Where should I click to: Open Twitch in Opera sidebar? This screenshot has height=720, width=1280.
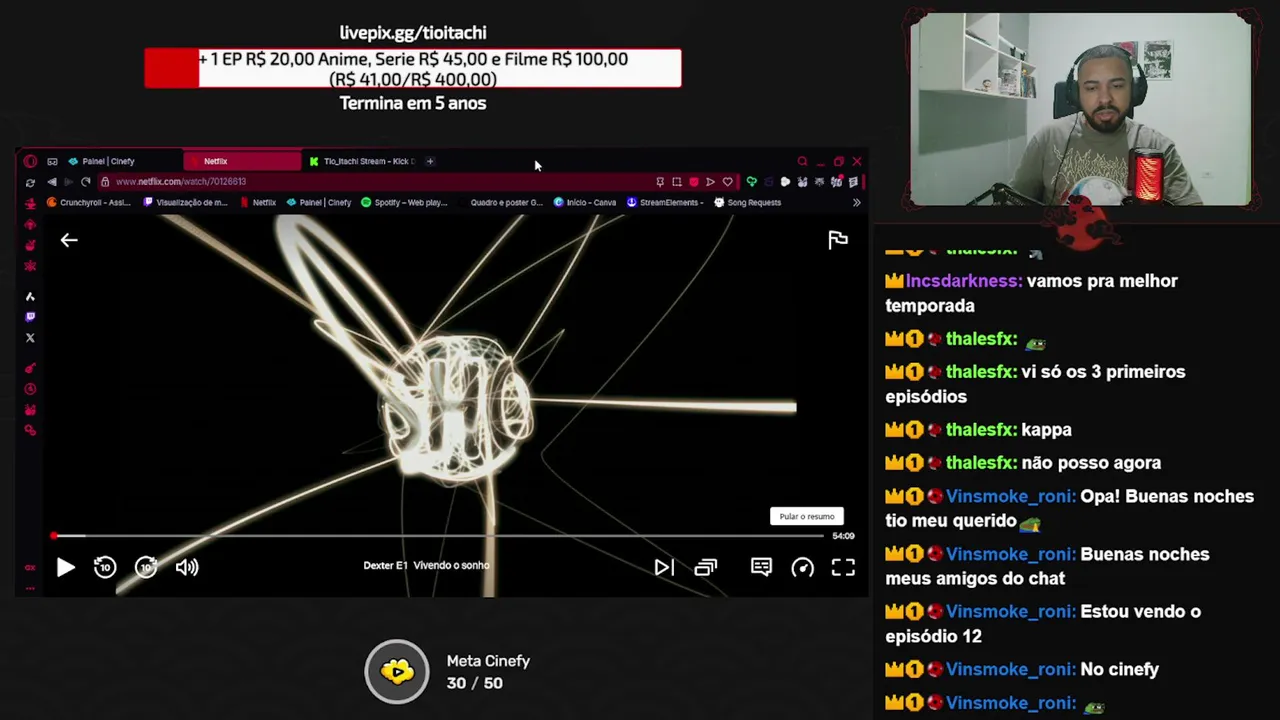click(x=30, y=317)
